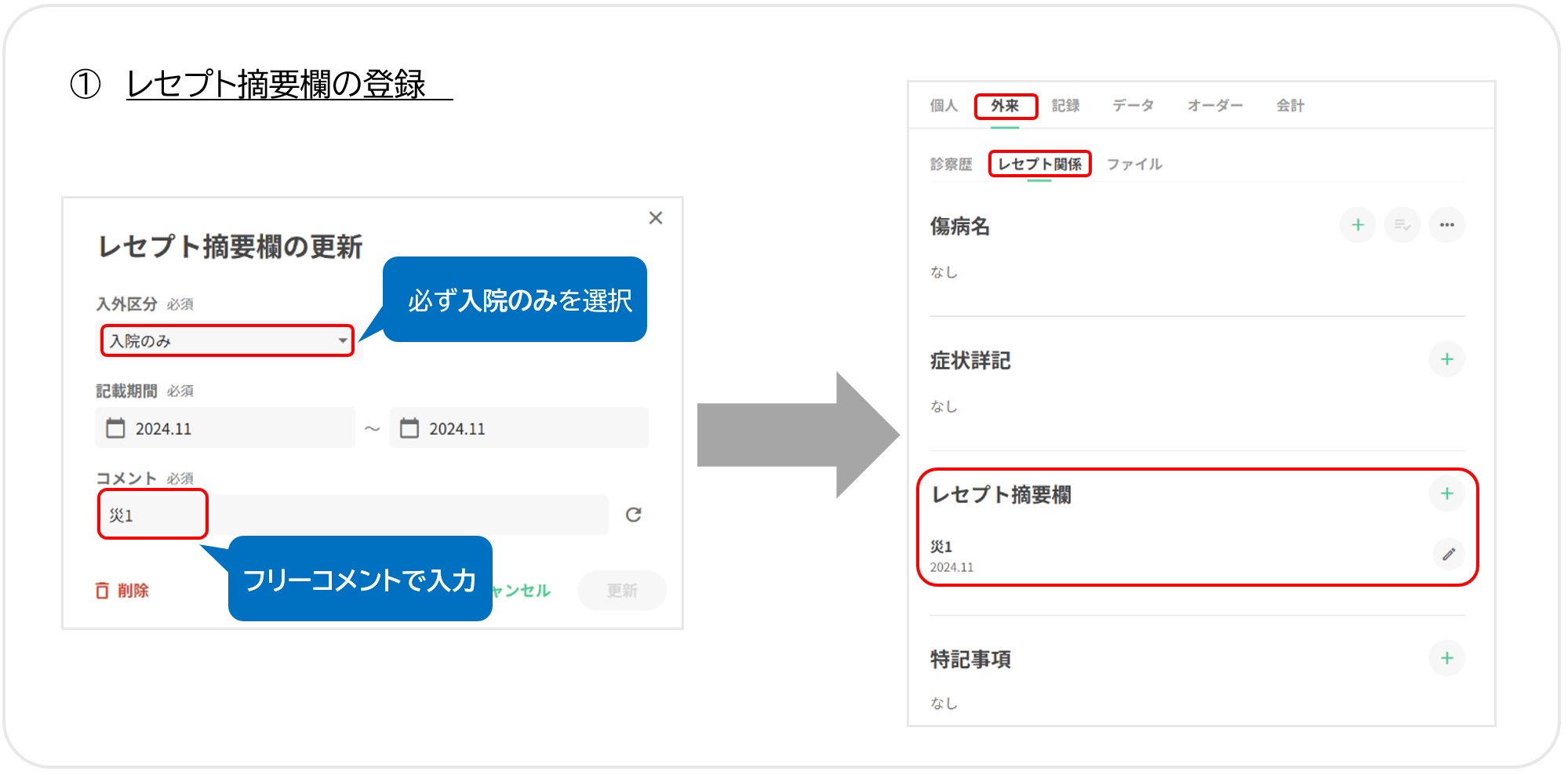1568x775 pixels.
Task: Click the レセプト摘要欄の更新 dialog title
Action: coord(230,246)
